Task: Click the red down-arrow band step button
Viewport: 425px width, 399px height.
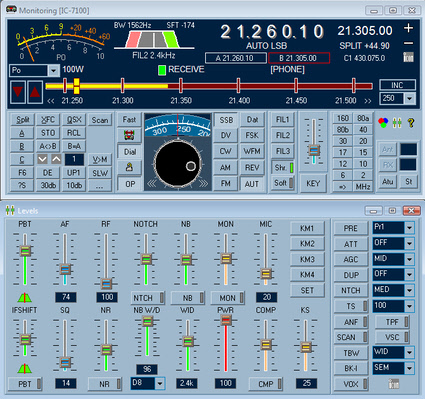Action: pos(18,92)
